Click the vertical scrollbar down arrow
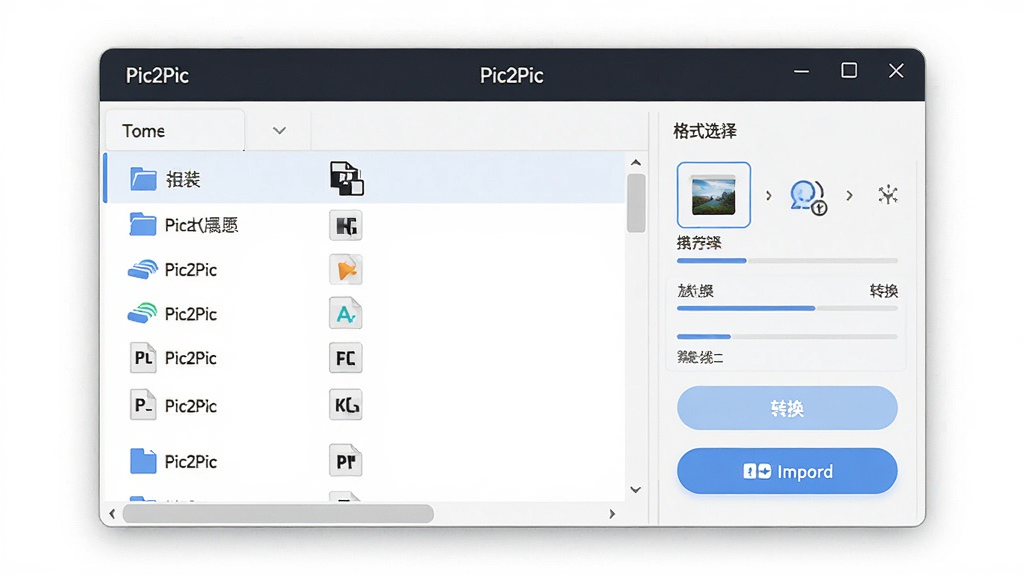The width and height of the screenshot is (1024, 576). [x=635, y=490]
